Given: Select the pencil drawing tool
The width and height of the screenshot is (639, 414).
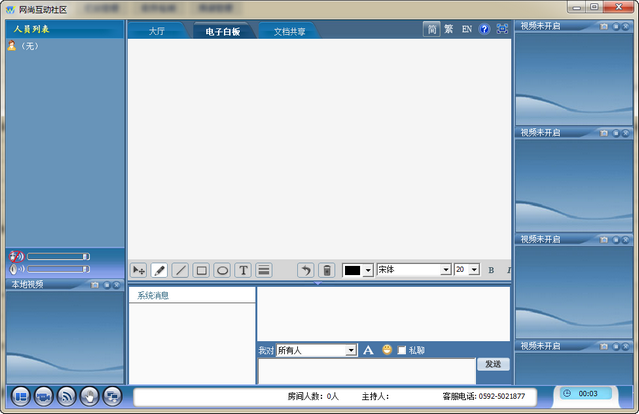Looking at the screenshot, I should coord(159,270).
